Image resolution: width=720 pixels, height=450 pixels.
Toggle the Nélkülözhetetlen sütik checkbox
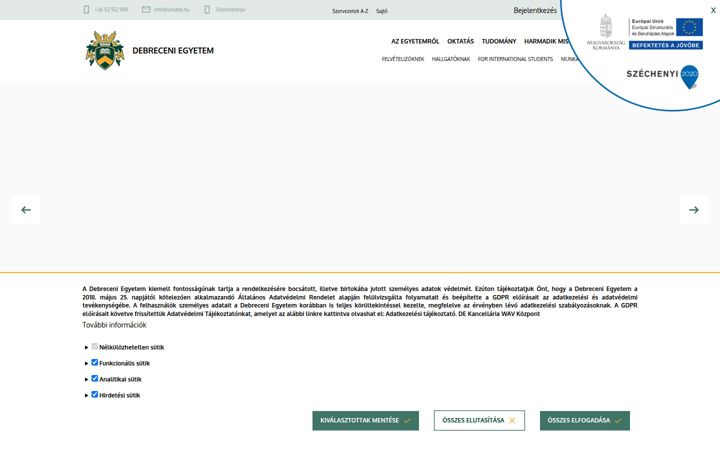pos(95,347)
